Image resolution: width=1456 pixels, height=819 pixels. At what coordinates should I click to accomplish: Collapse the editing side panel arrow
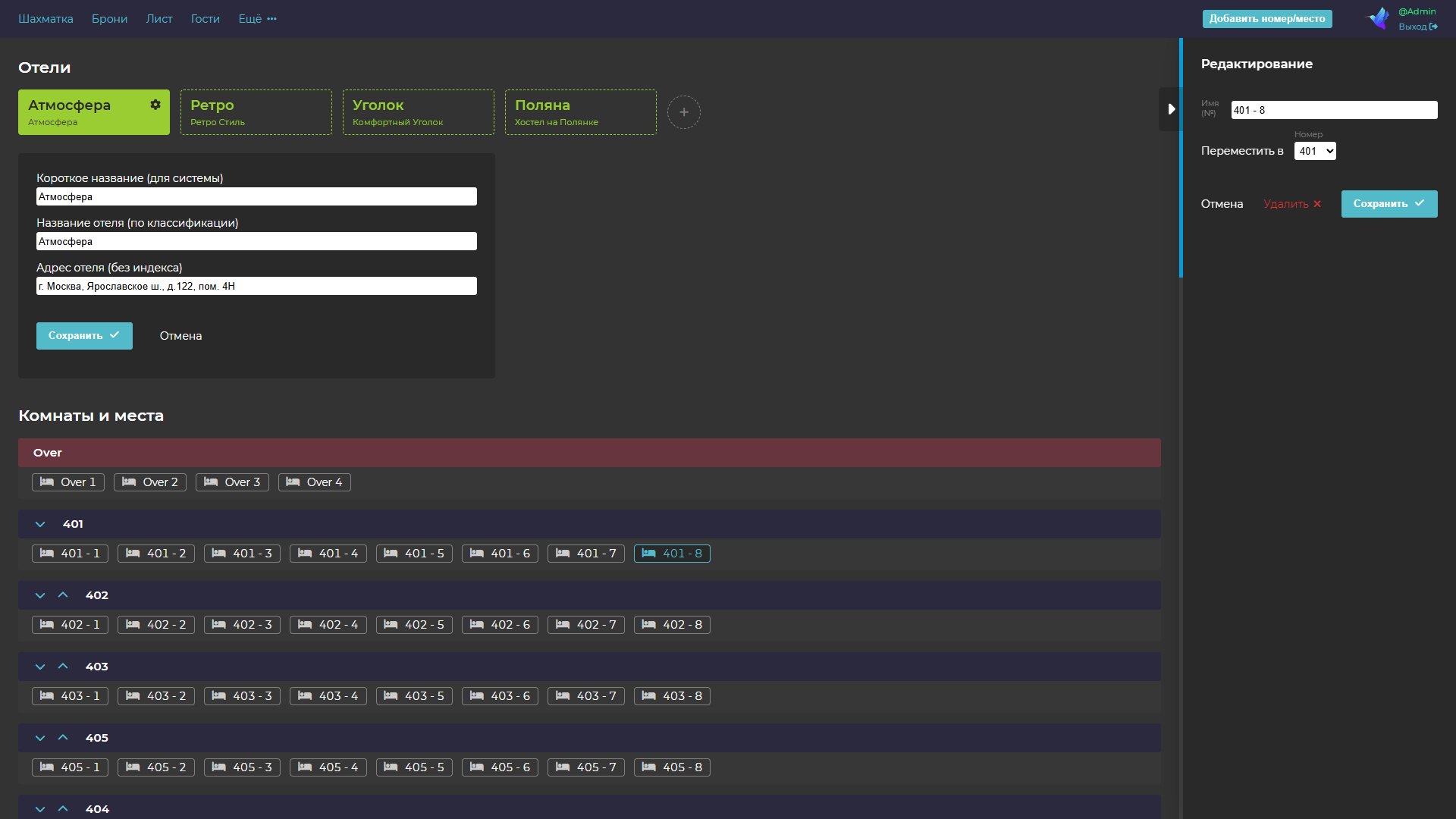(1171, 109)
